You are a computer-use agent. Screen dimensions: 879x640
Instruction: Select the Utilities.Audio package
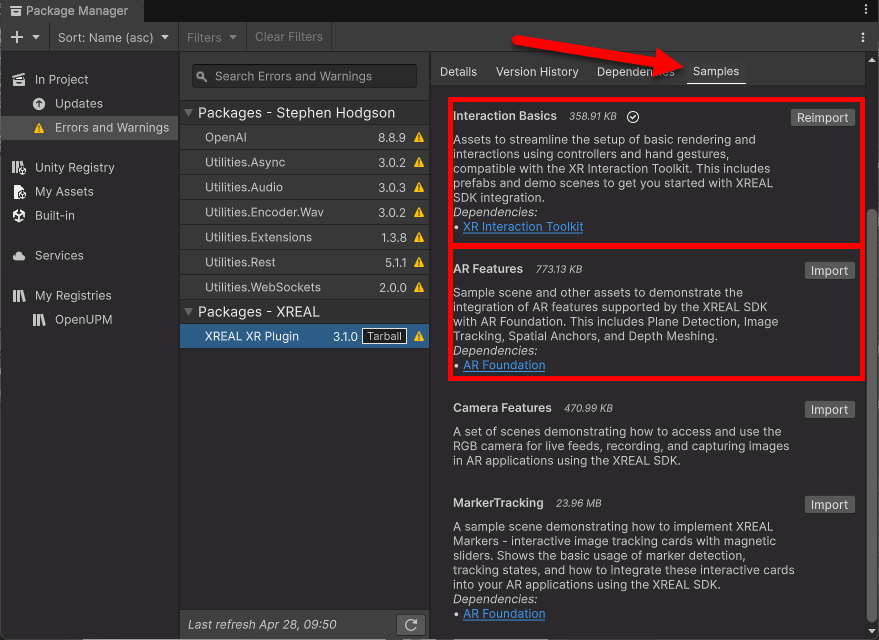point(304,187)
